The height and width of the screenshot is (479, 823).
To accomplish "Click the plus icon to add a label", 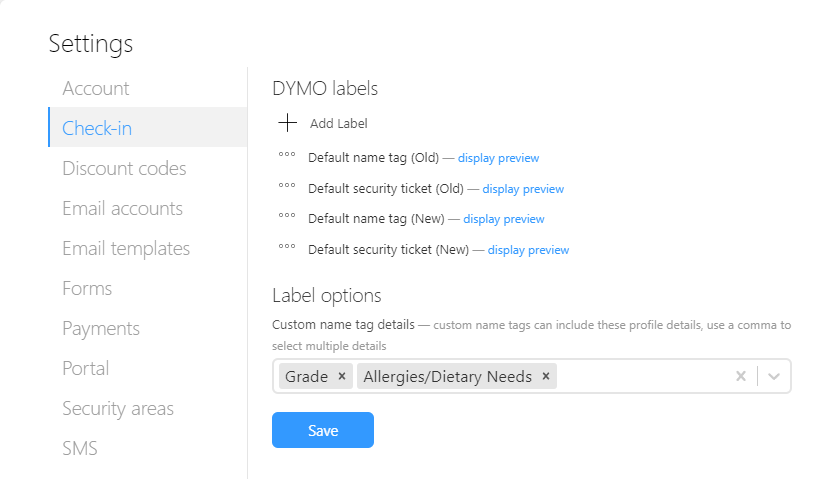I will pyautogui.click(x=288, y=123).
